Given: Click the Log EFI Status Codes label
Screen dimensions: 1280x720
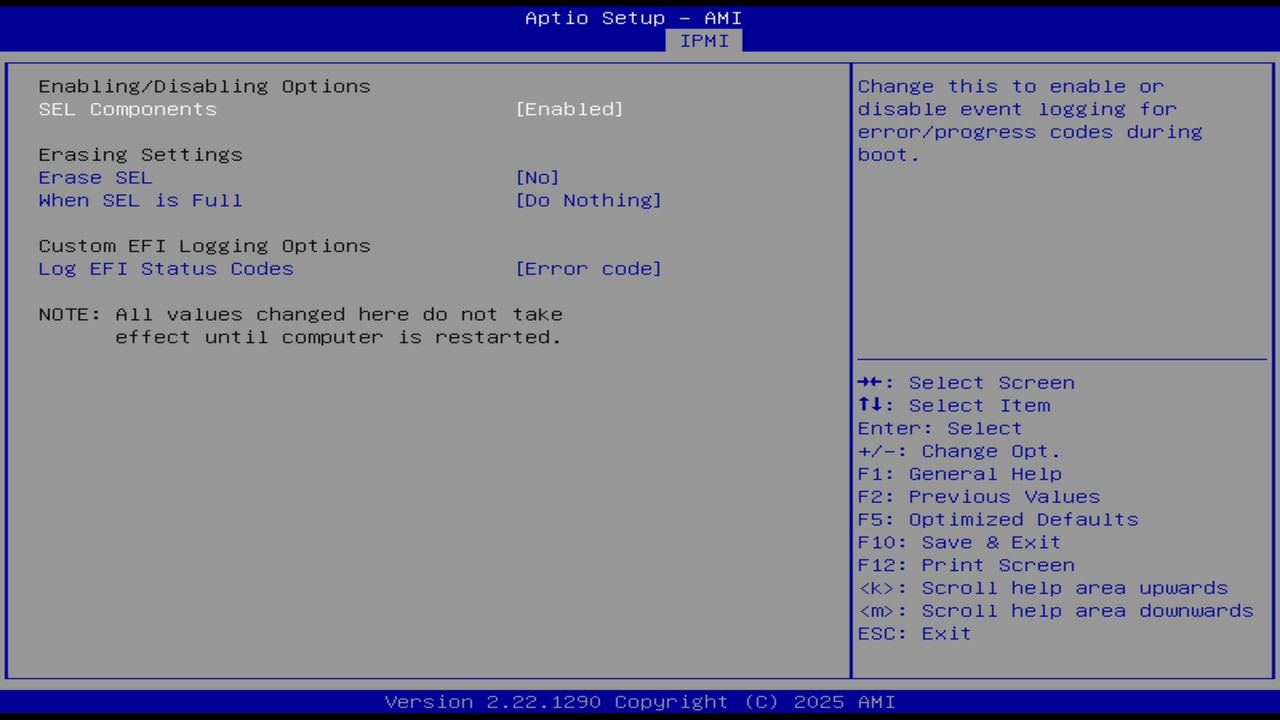Looking at the screenshot, I should coord(166,268).
